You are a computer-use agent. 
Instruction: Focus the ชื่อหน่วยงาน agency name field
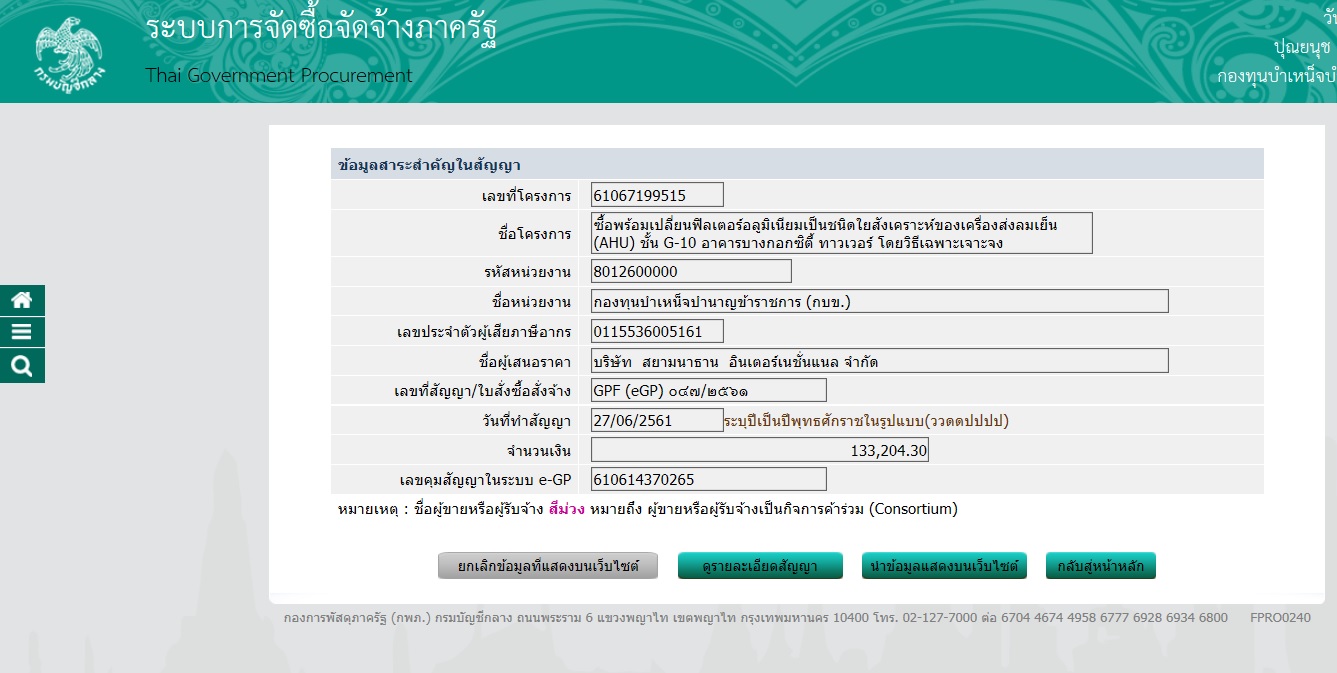coord(879,301)
